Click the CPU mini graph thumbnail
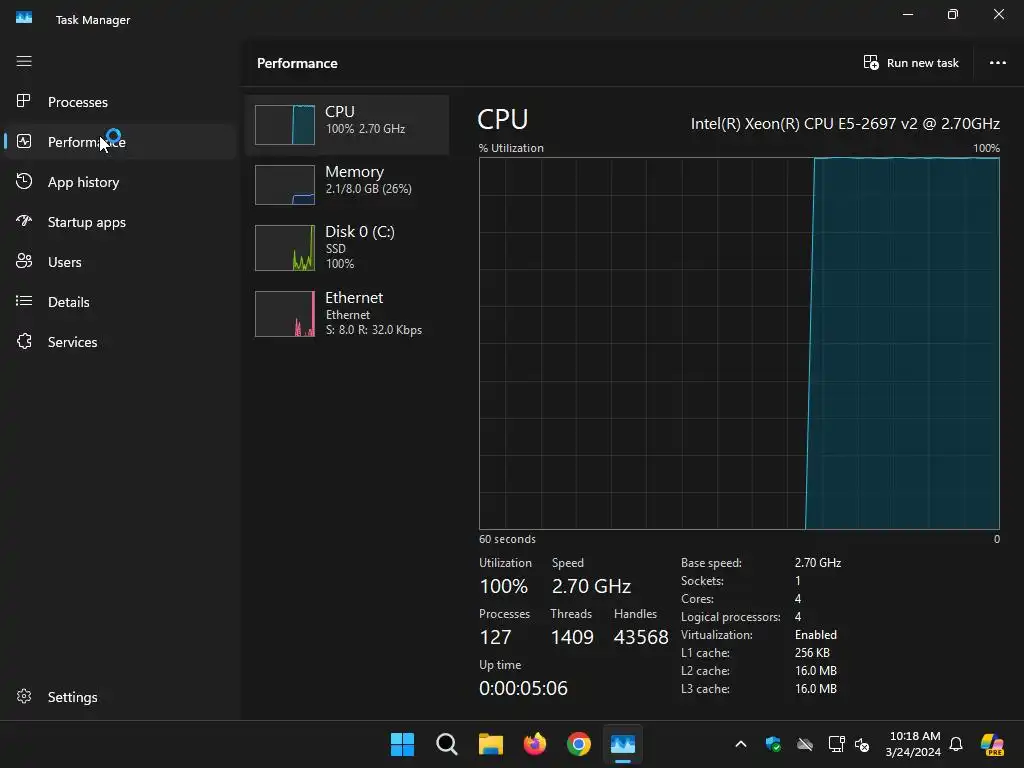Viewport: 1024px width, 768px height. (285, 125)
